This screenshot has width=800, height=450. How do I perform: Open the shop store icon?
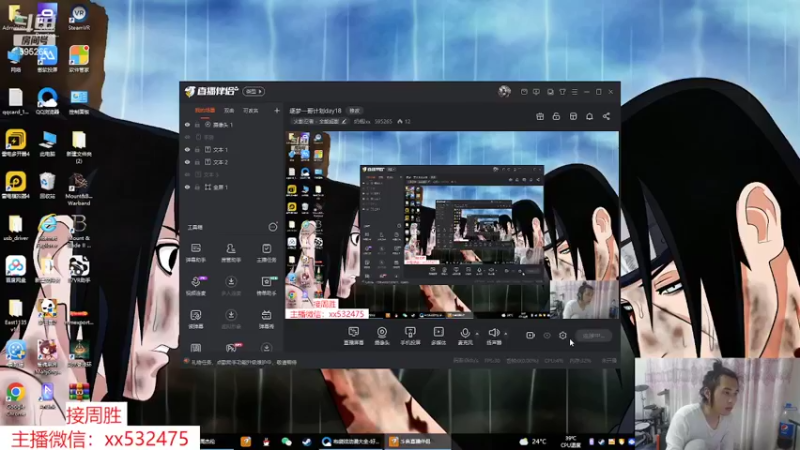point(573,116)
